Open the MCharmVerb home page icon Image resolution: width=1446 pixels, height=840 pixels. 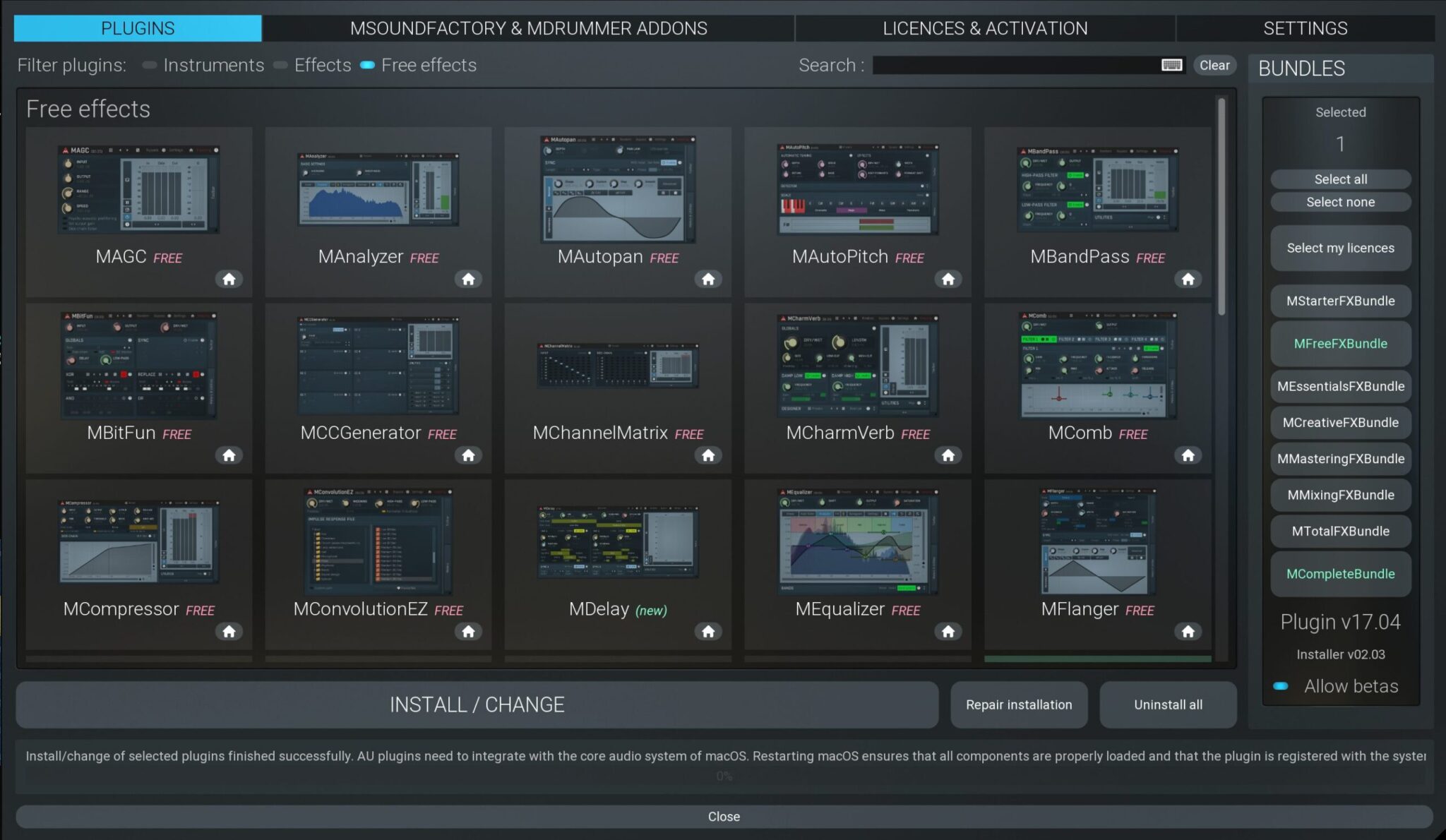pyautogui.click(x=948, y=455)
